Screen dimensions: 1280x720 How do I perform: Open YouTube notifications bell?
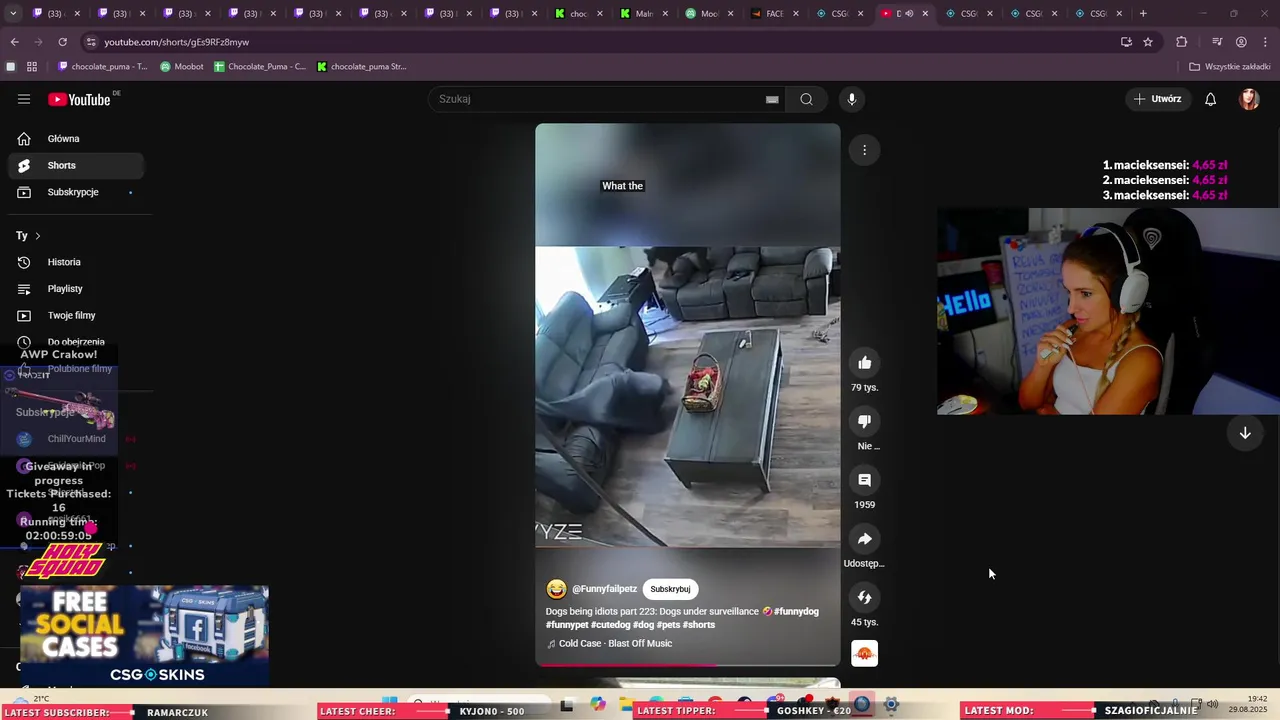[1210, 99]
